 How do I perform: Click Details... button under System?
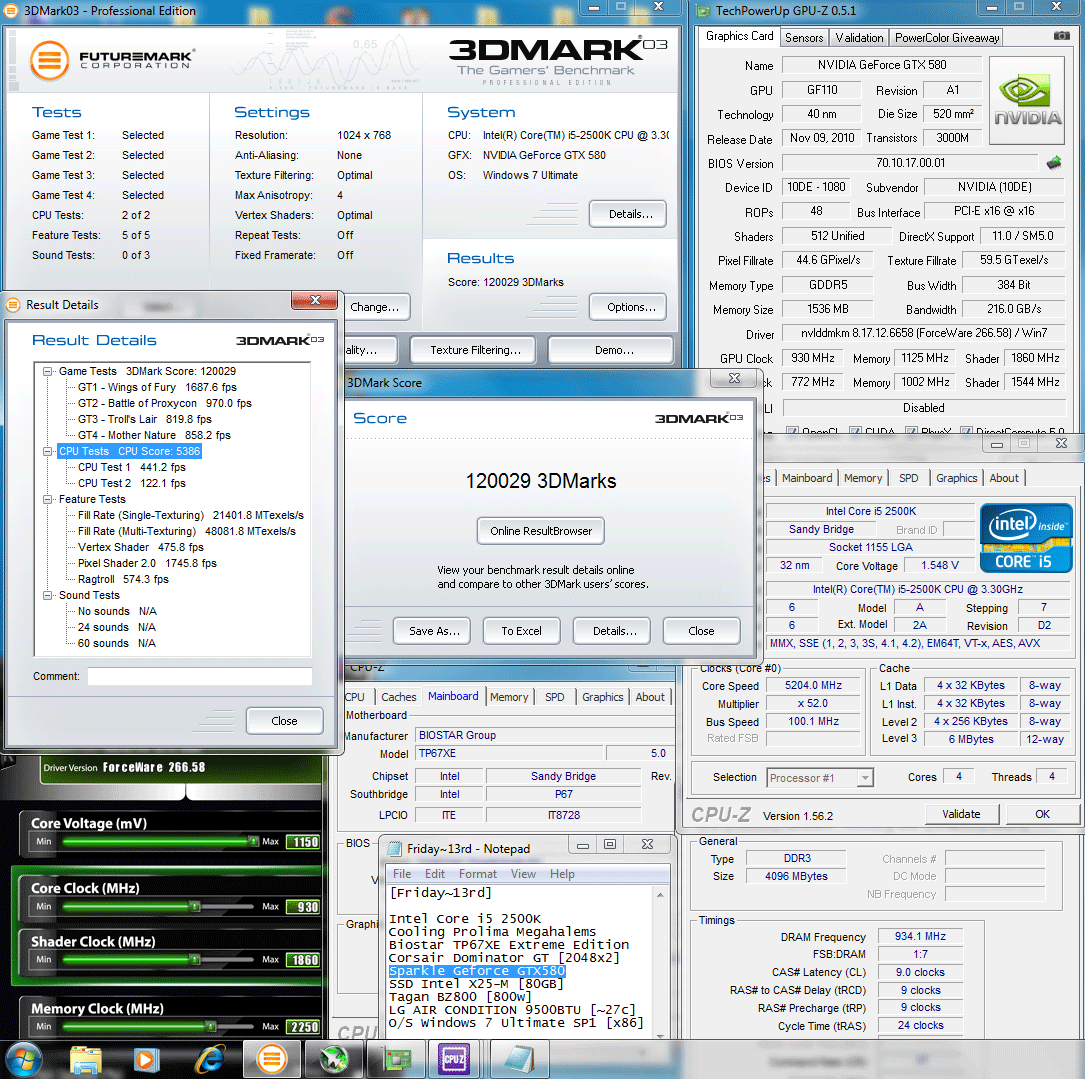[x=630, y=214]
